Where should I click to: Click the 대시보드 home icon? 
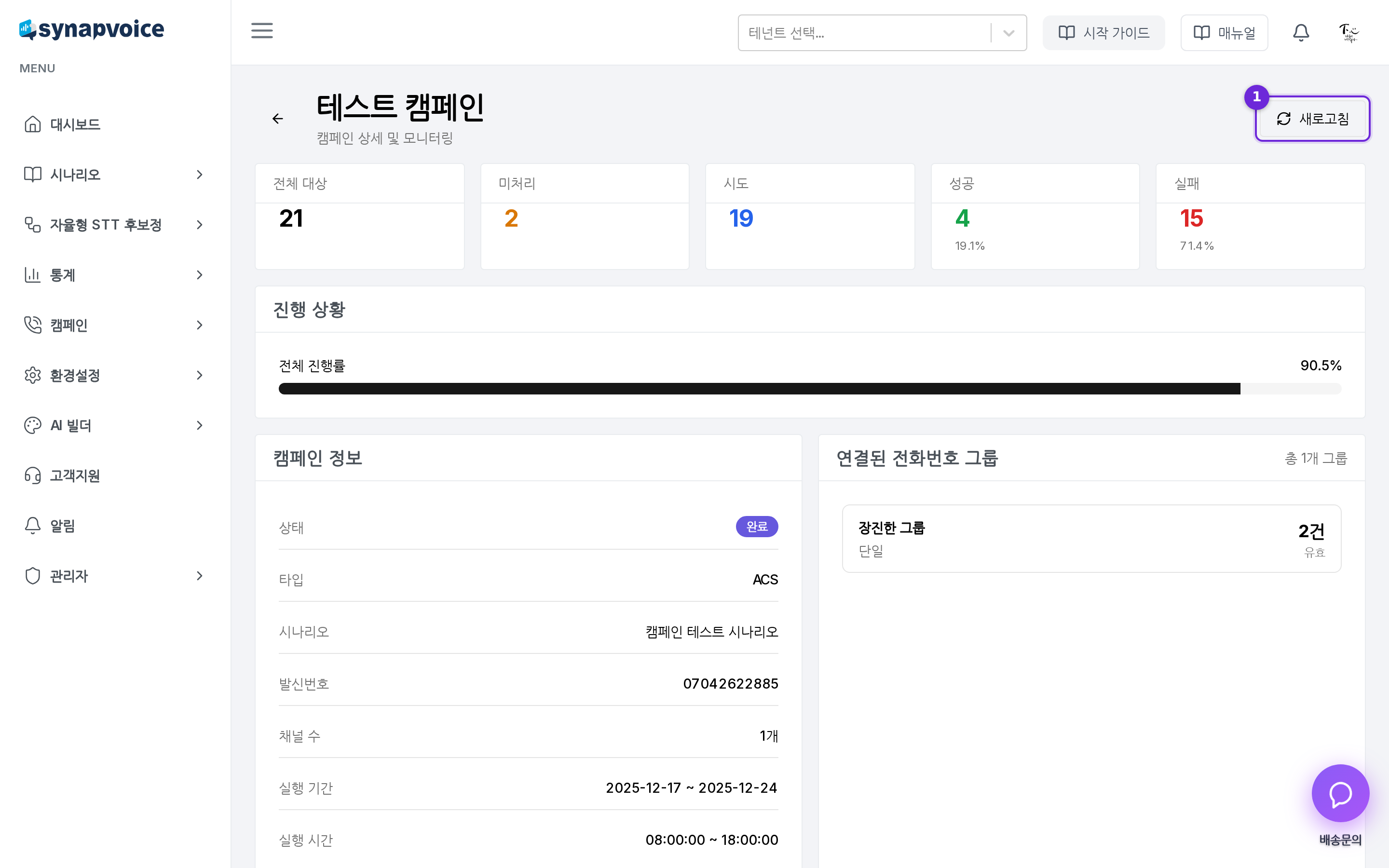[x=33, y=124]
